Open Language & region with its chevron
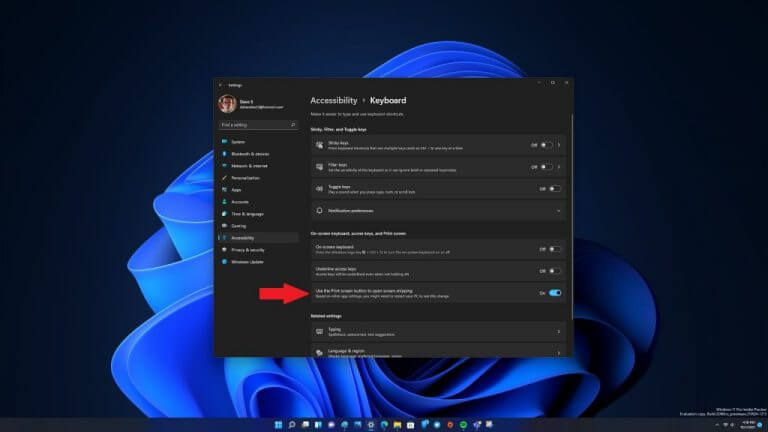Image resolution: width=768 pixels, height=432 pixels. [559, 353]
